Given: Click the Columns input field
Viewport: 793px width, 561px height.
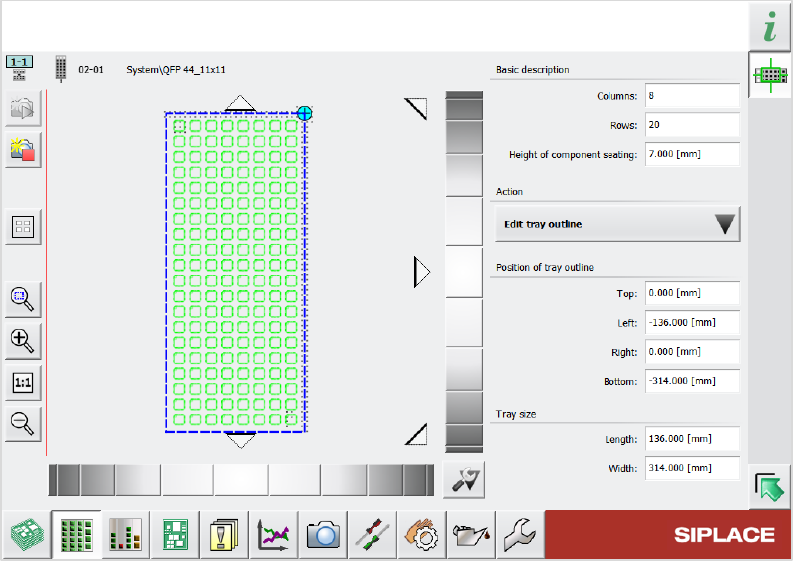Looking at the screenshot, I should pyautogui.click(x=691, y=96).
